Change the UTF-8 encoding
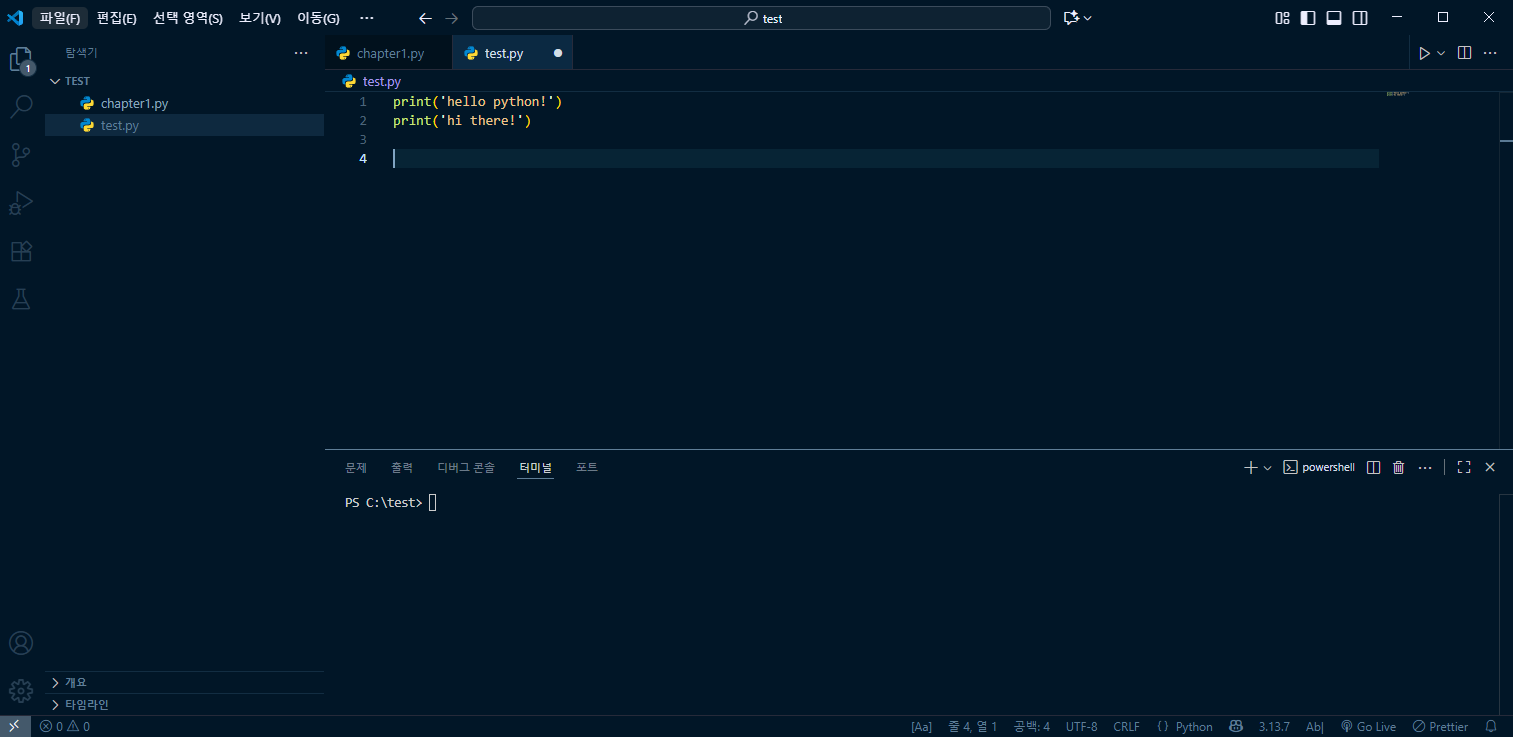Screen dimensions: 1513x737 [1081, 727]
